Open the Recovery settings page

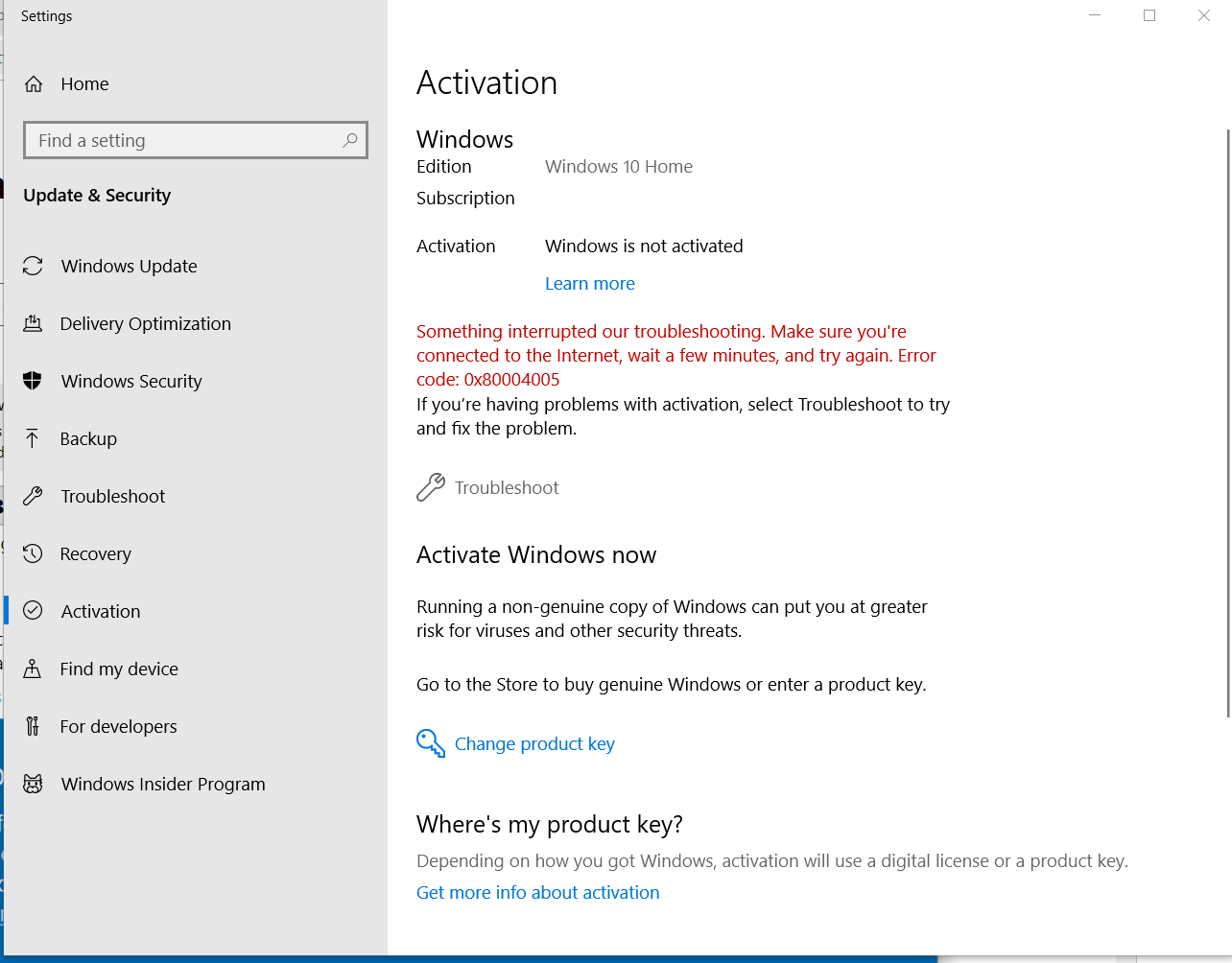[x=95, y=553]
